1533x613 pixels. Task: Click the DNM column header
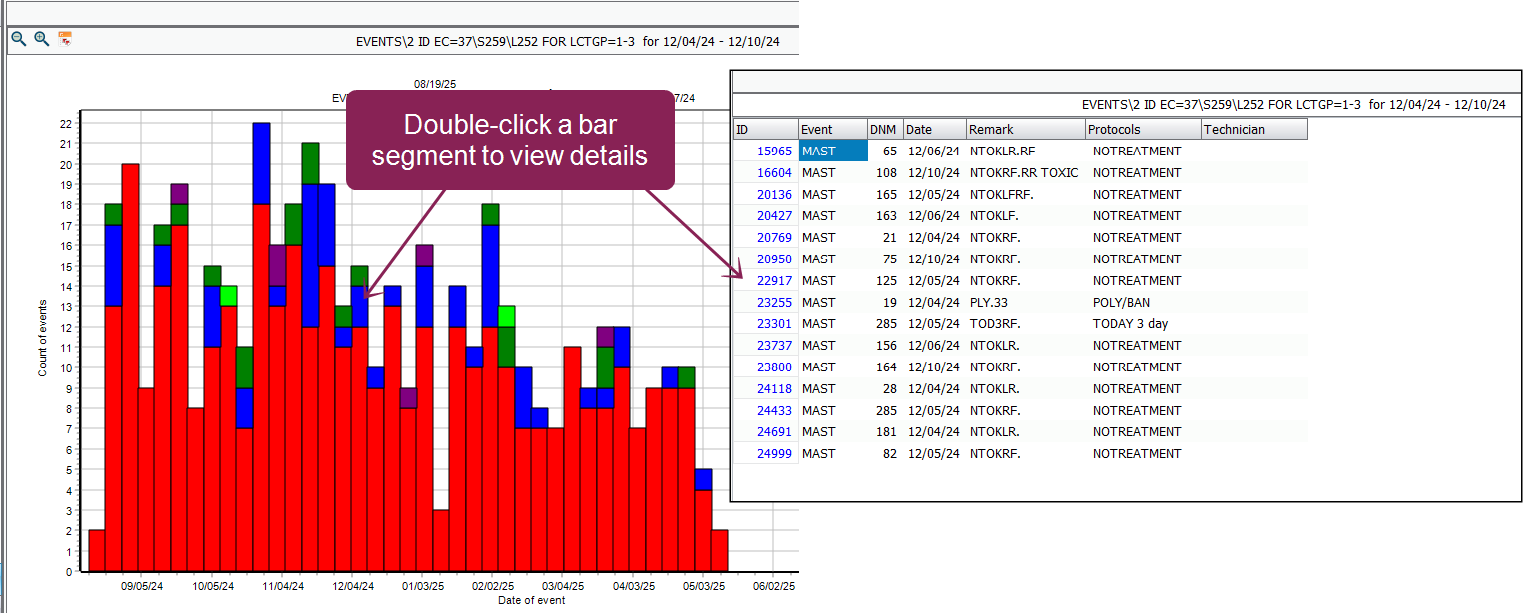pyautogui.click(x=884, y=129)
